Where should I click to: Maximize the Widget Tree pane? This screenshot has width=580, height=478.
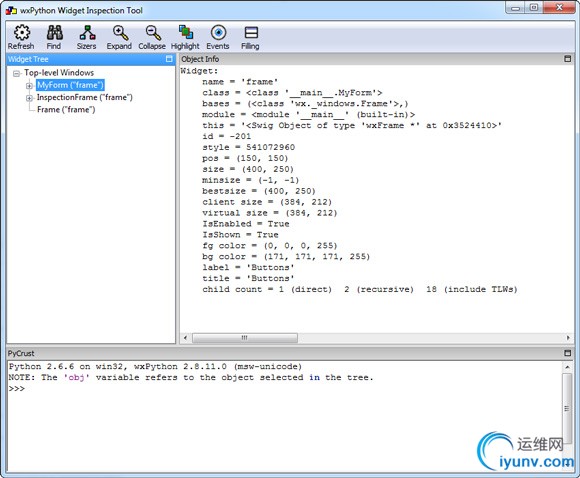click(x=169, y=59)
